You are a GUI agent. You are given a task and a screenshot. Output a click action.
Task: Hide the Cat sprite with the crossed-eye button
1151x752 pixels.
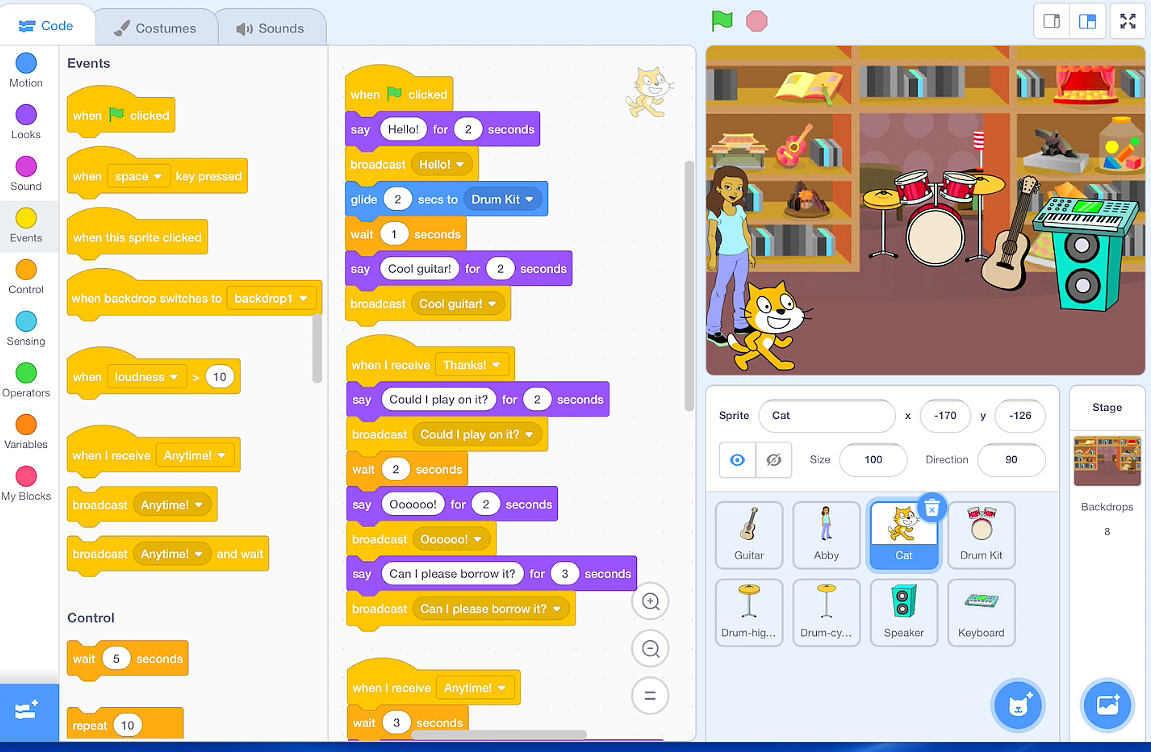pyautogui.click(x=774, y=460)
